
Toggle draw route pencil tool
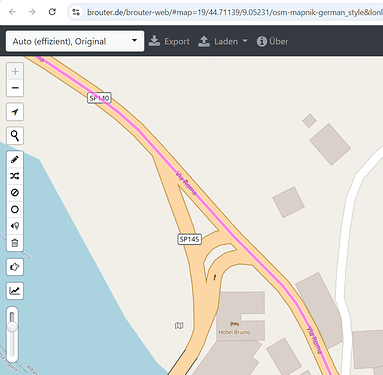15,160
